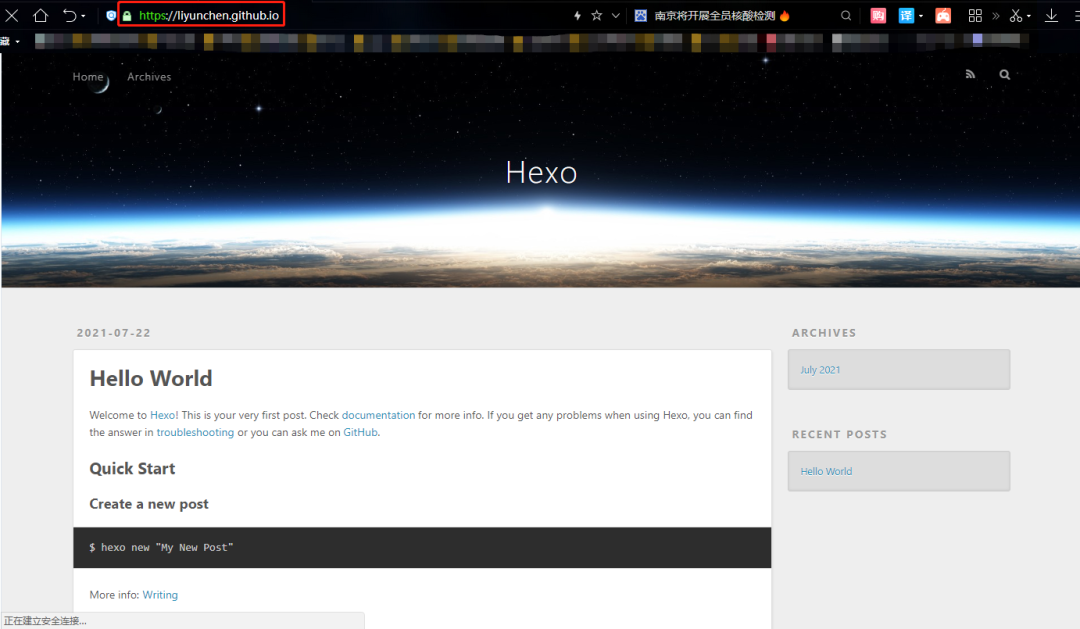Open the blue 译 translate extension

point(906,15)
